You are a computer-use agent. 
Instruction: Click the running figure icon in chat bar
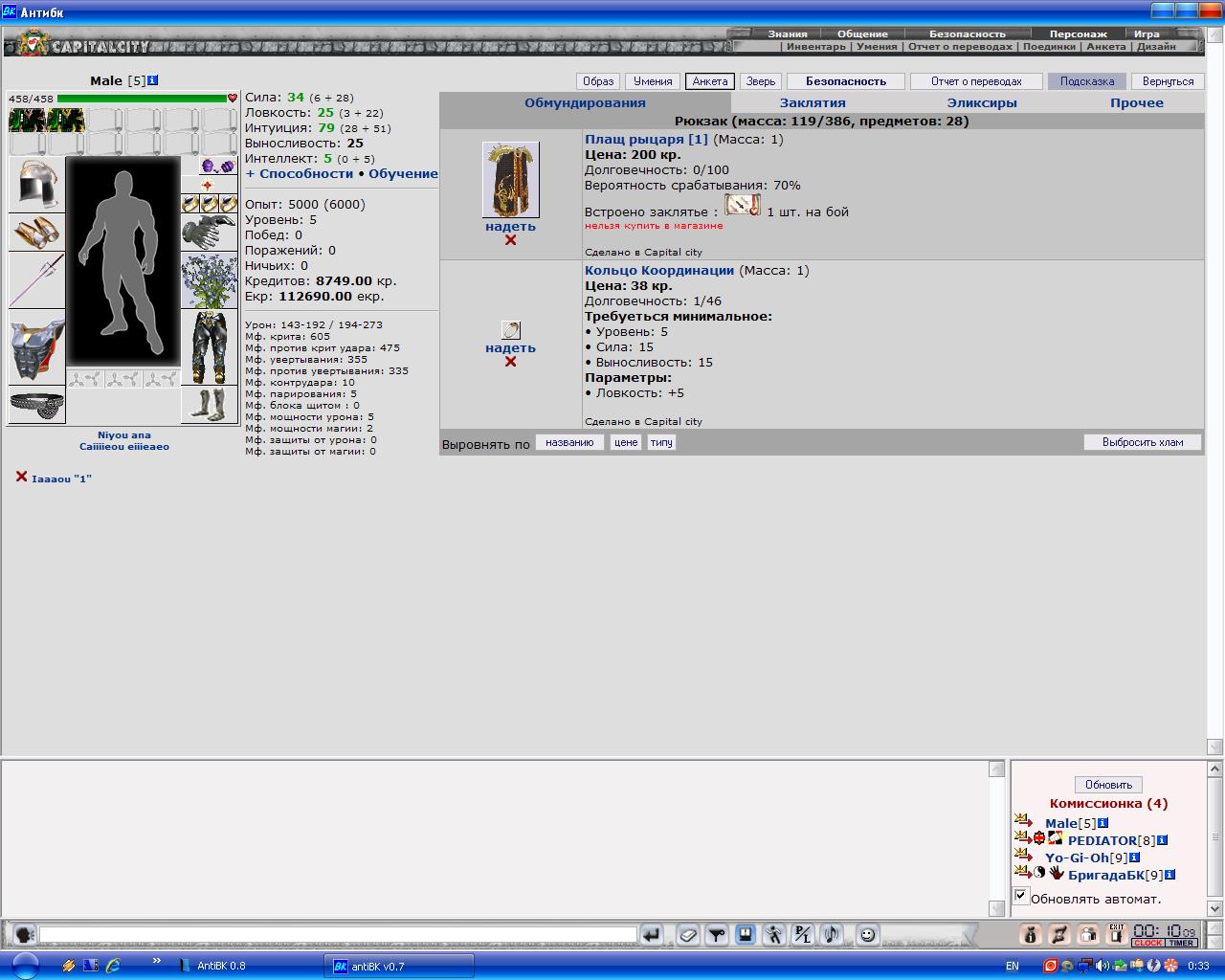(x=774, y=935)
